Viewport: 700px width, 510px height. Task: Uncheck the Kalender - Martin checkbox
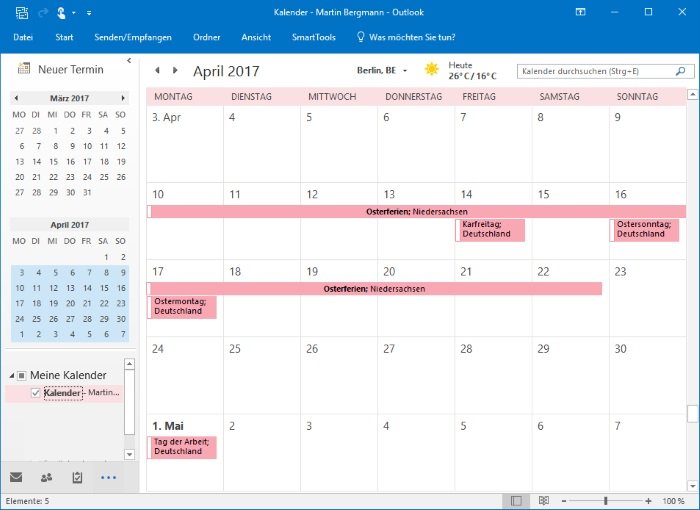(x=36, y=393)
